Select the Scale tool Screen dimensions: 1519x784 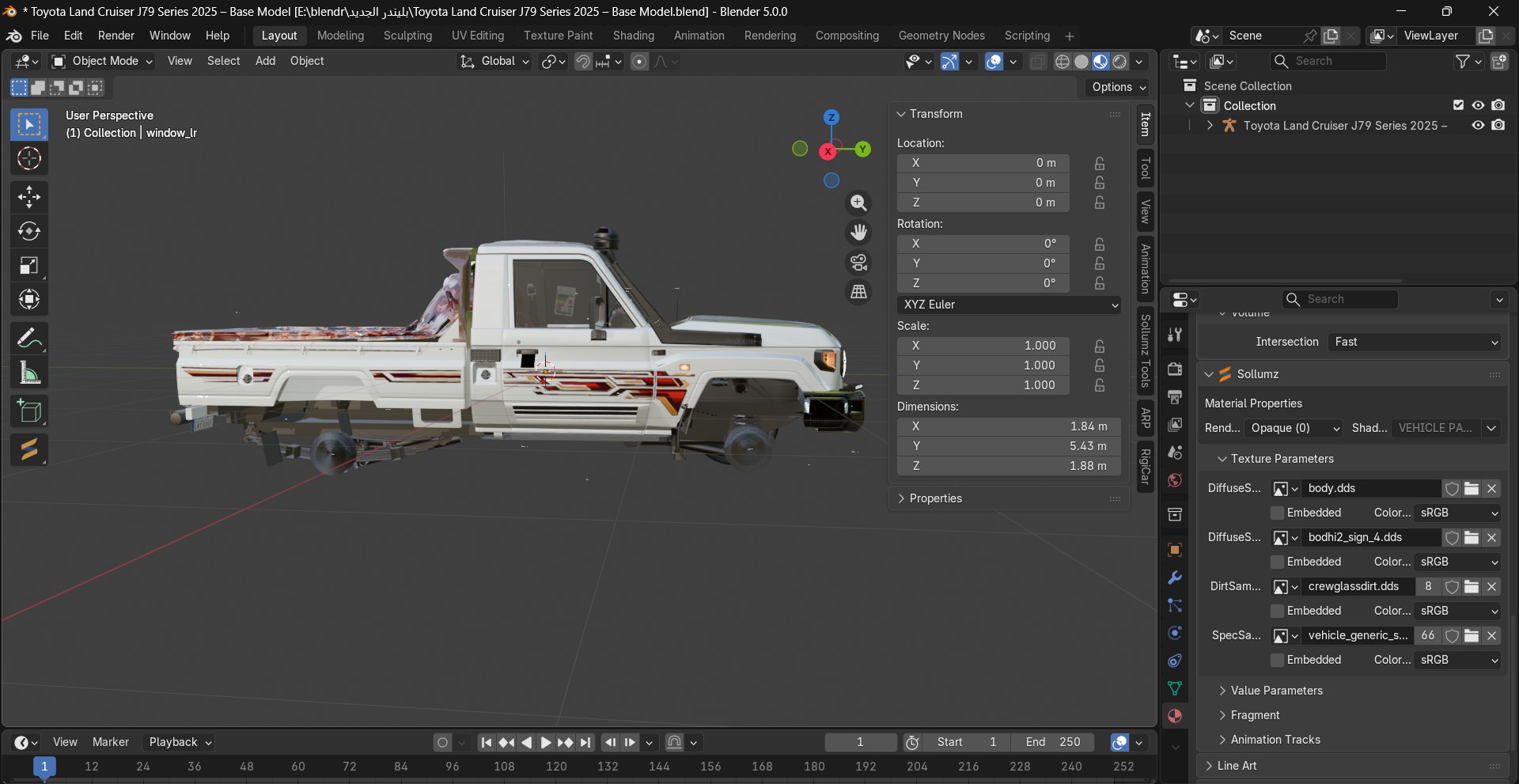pyautogui.click(x=29, y=265)
